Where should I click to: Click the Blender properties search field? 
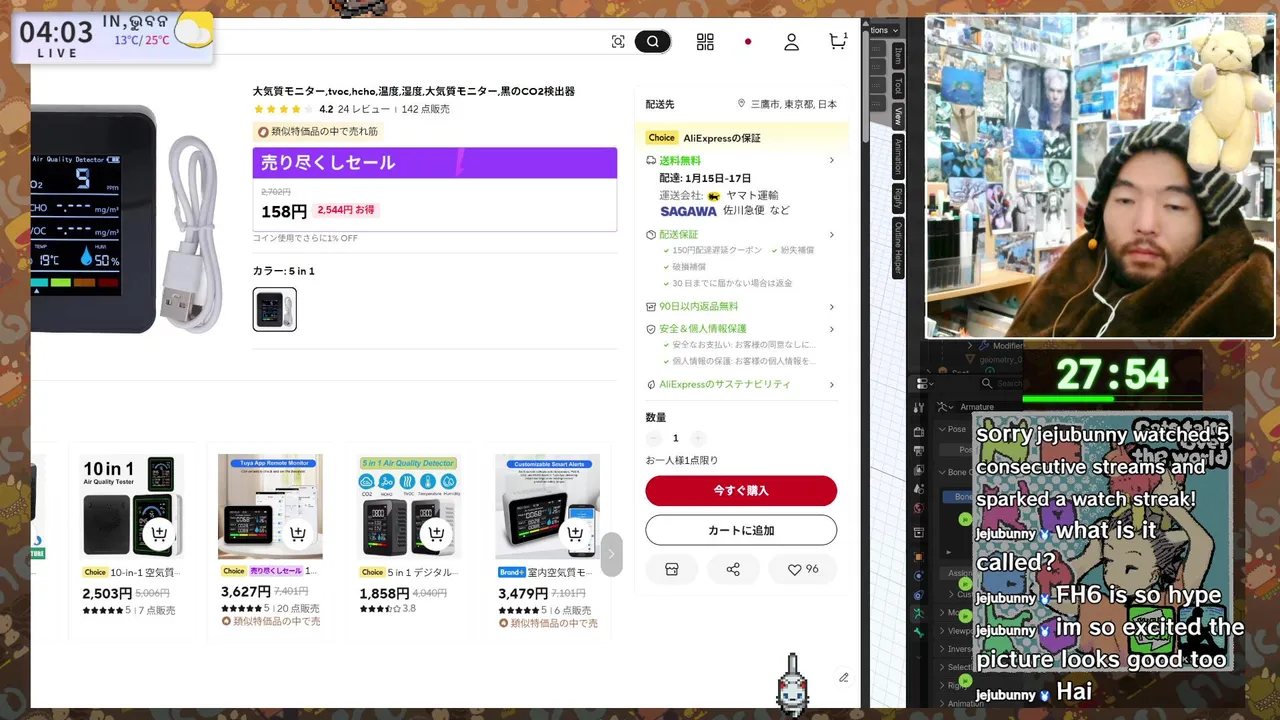coord(1001,383)
